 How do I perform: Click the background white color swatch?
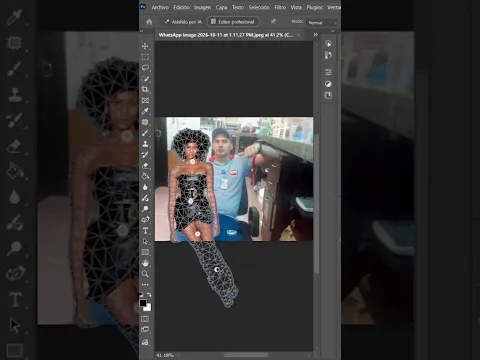coord(149,308)
